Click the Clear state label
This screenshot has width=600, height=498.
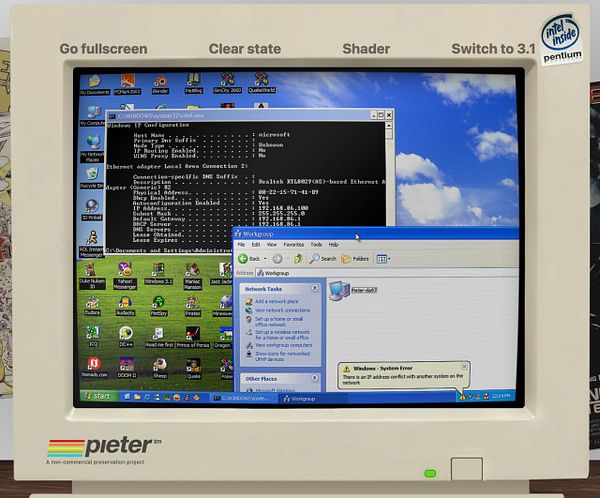(245, 49)
